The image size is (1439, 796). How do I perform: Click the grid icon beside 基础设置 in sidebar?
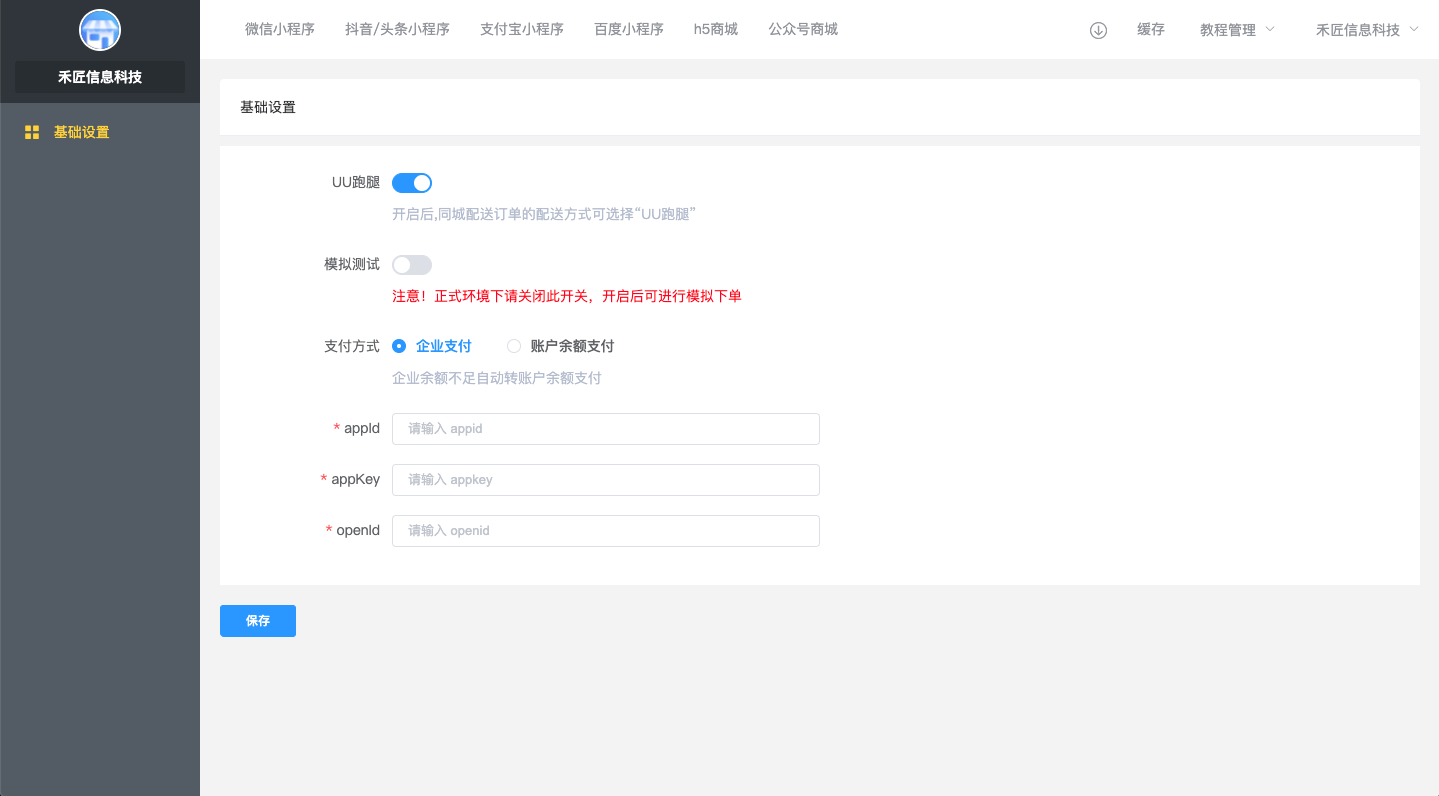click(x=32, y=132)
